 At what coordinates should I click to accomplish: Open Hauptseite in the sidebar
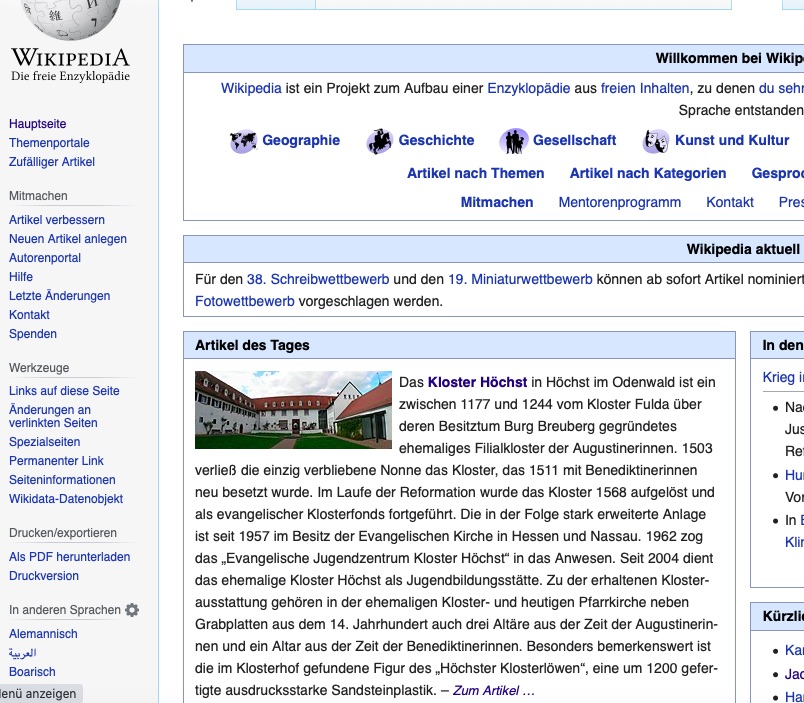click(x=38, y=124)
